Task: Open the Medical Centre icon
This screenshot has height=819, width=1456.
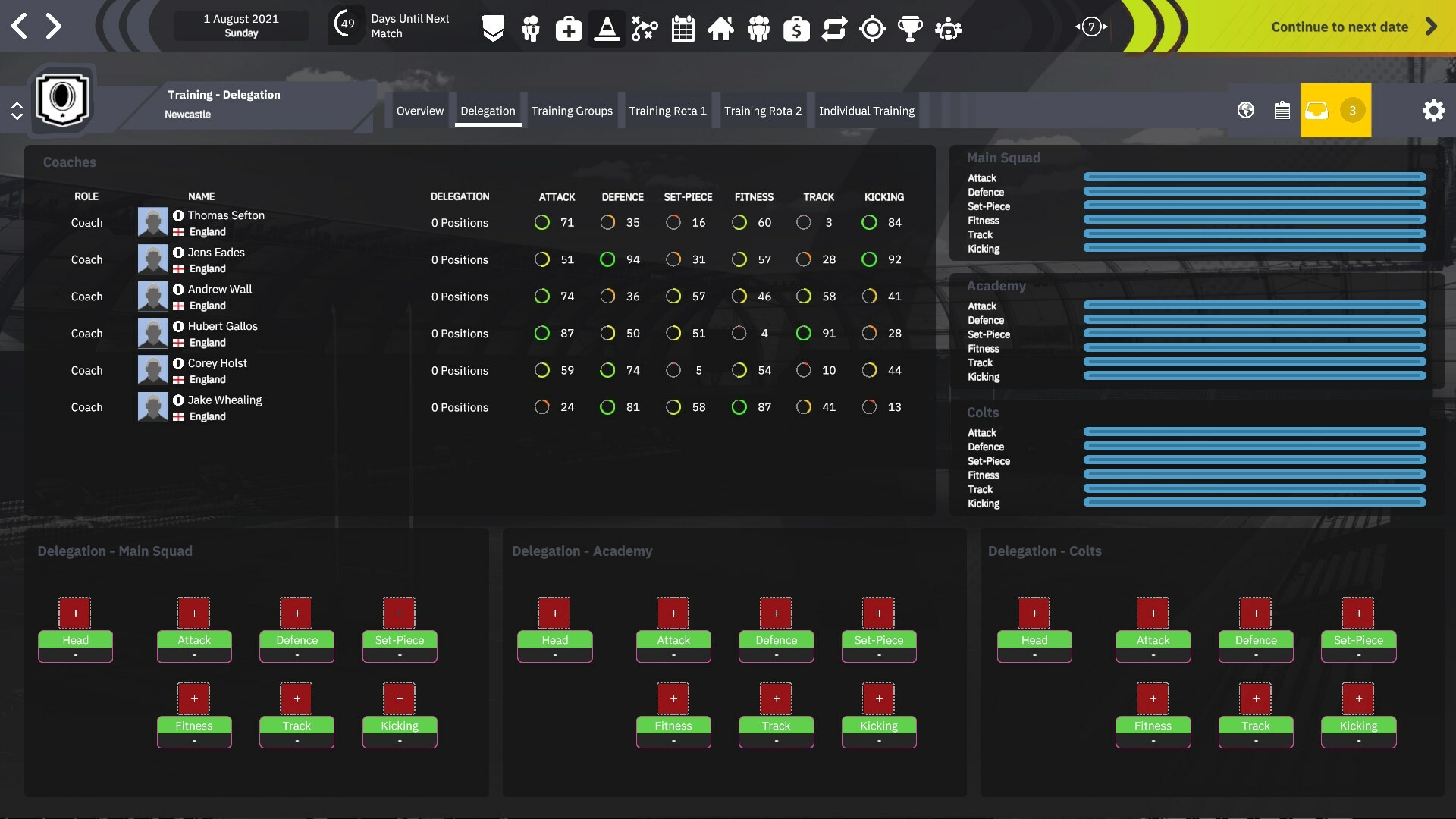Action: pos(569,28)
